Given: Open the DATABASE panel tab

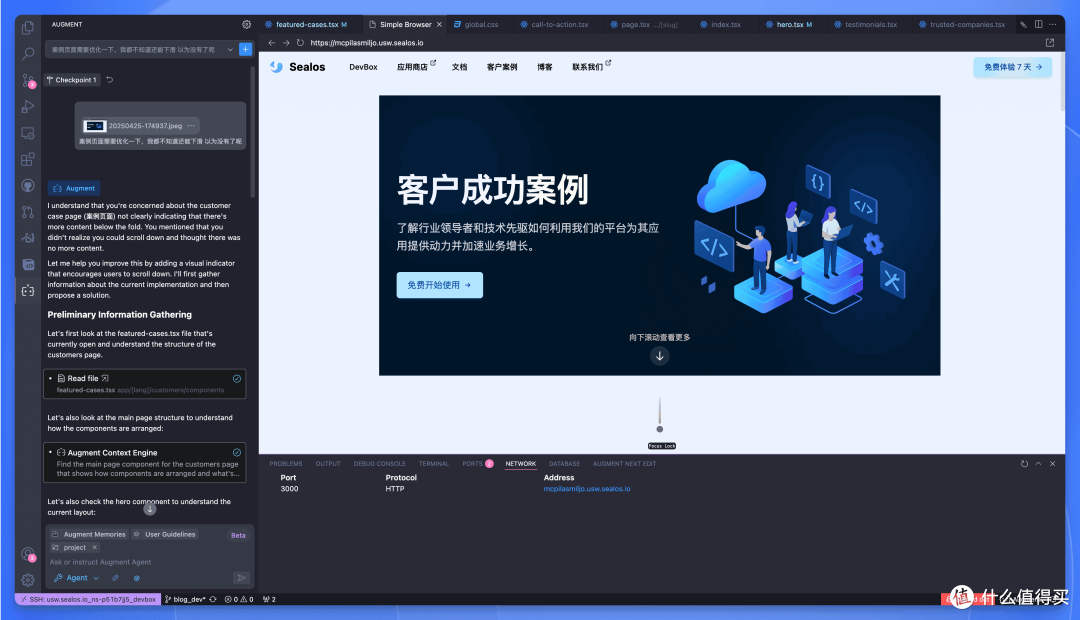Looking at the screenshot, I should click(564, 464).
